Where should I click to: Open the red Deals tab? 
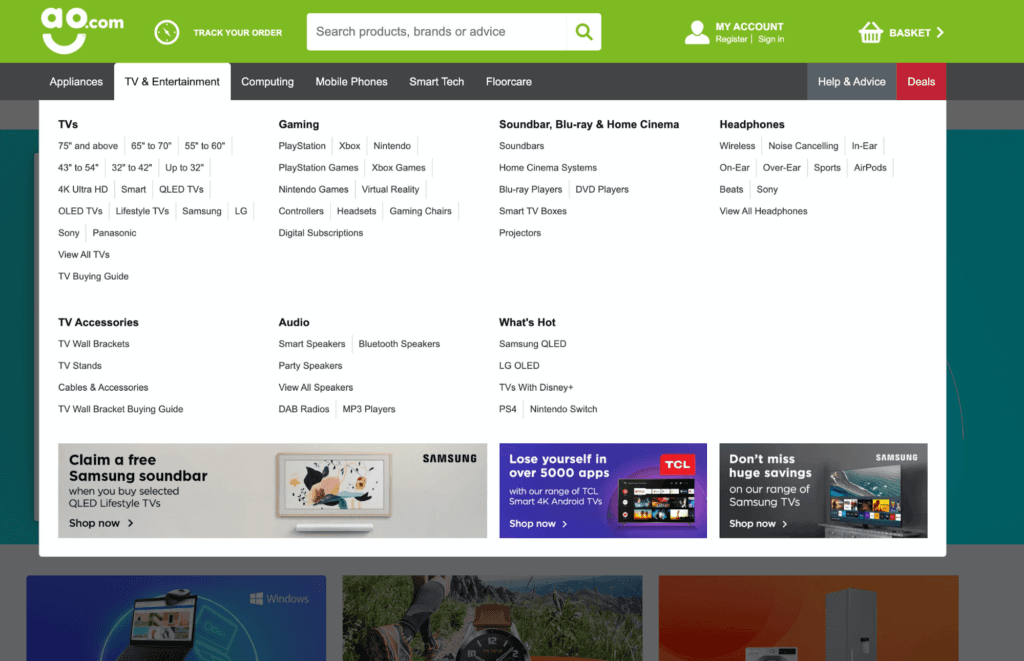point(921,82)
